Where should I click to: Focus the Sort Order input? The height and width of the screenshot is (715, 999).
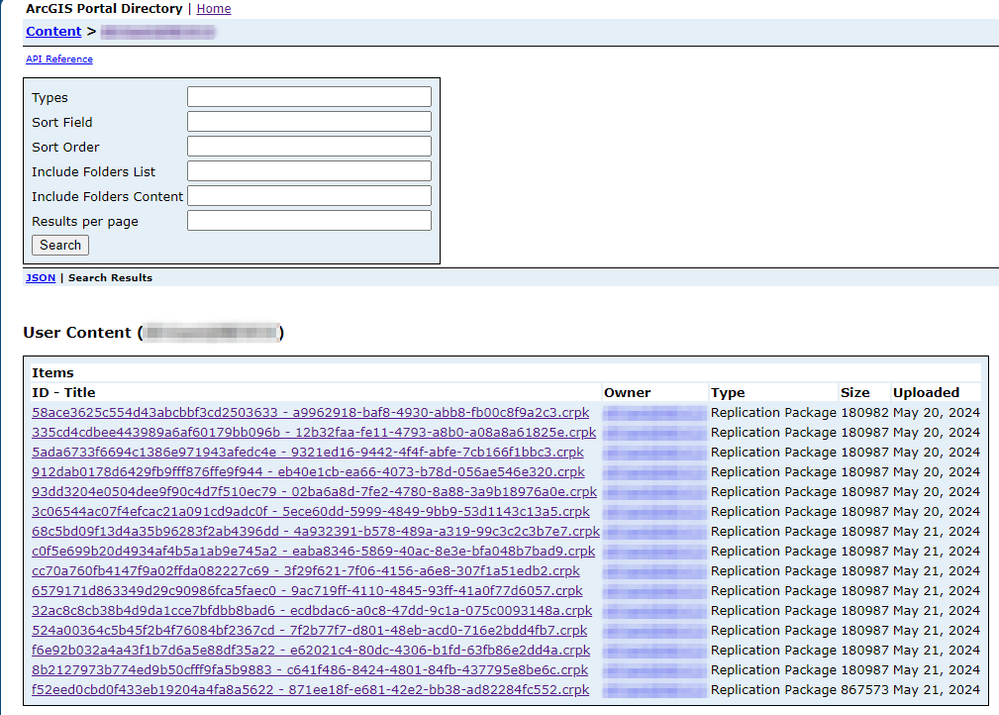click(x=309, y=147)
